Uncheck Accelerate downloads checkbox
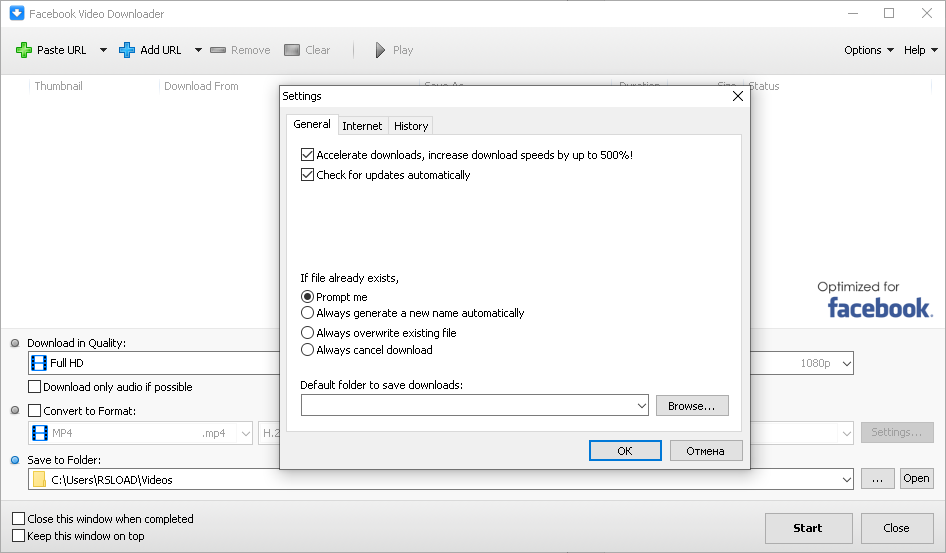This screenshot has height=553, width=946. [x=307, y=155]
